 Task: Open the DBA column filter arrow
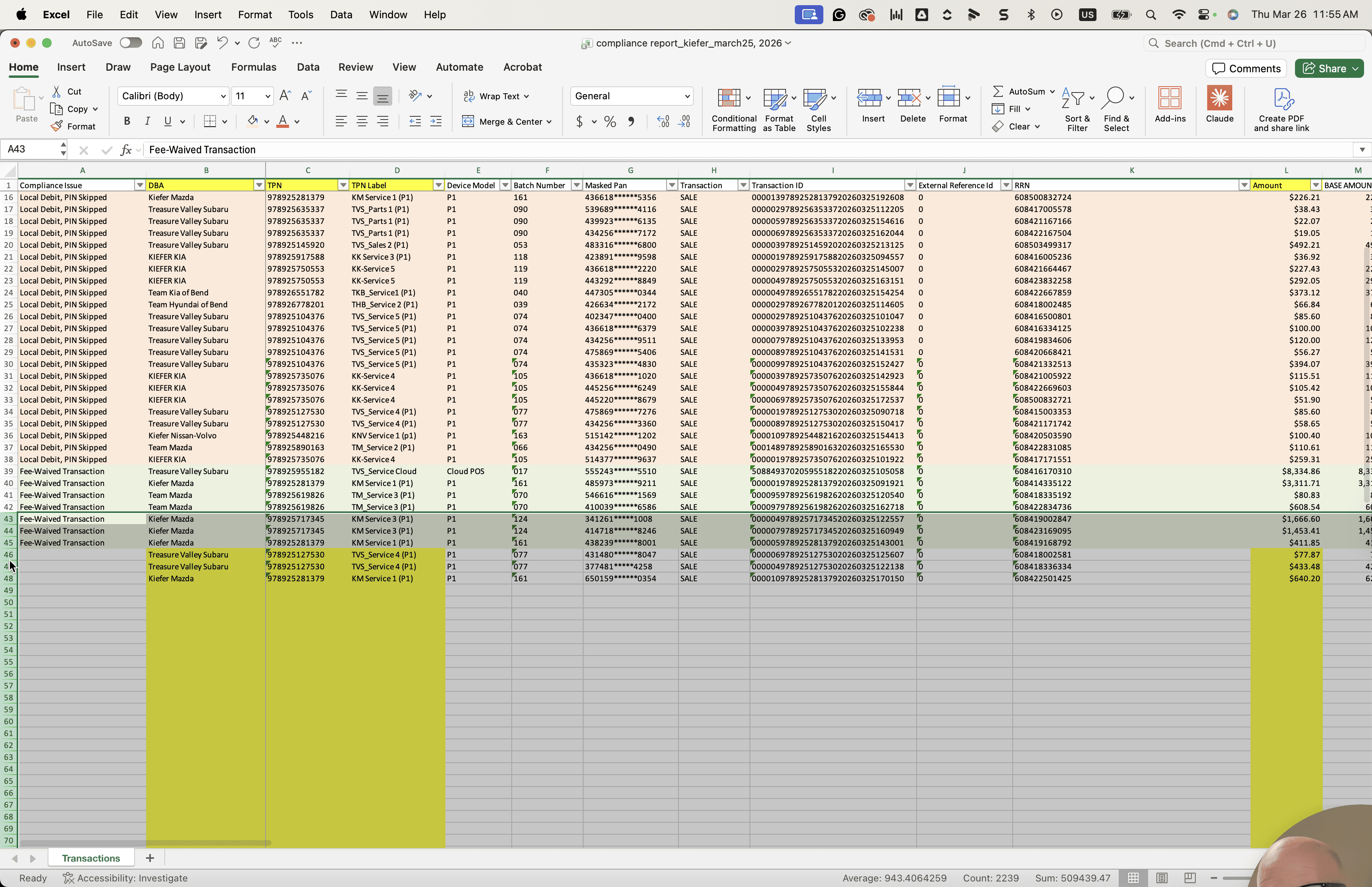point(258,185)
